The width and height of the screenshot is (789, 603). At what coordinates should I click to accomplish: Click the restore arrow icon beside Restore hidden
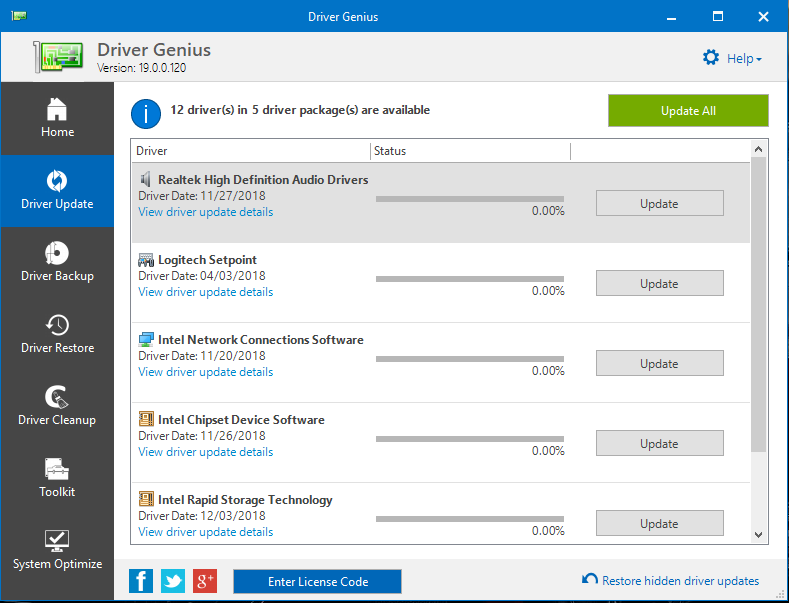590,579
